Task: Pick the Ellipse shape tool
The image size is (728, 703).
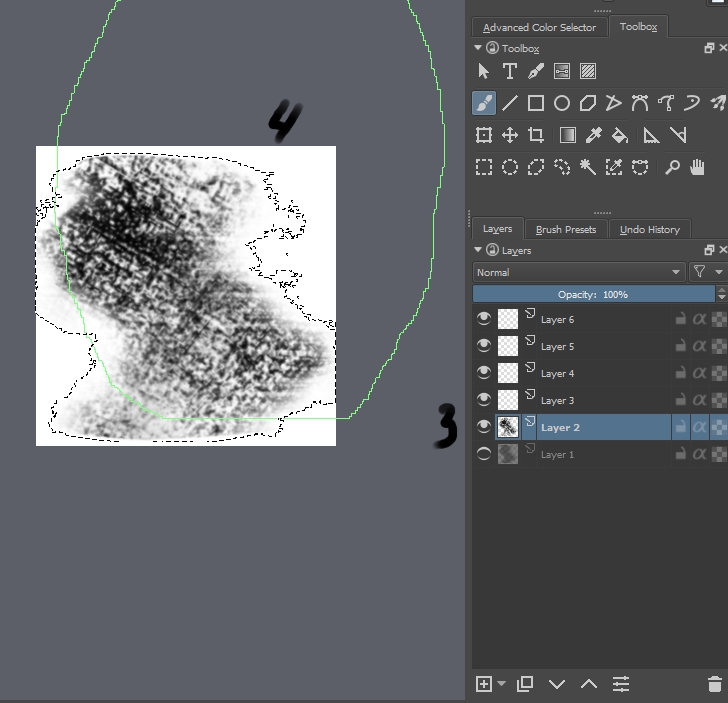Action: coord(562,103)
